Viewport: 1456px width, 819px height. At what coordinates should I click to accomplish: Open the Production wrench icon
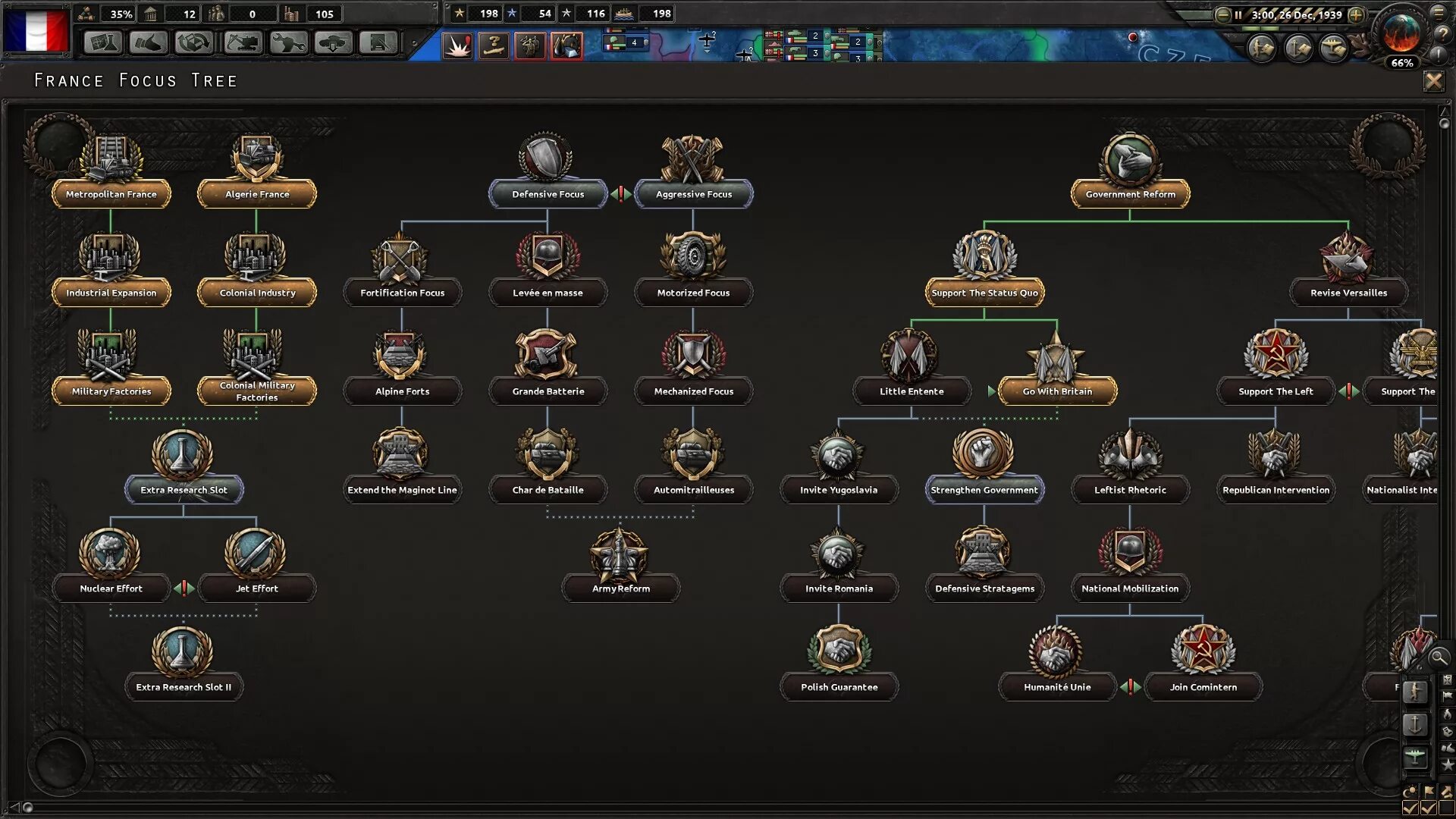(x=288, y=42)
